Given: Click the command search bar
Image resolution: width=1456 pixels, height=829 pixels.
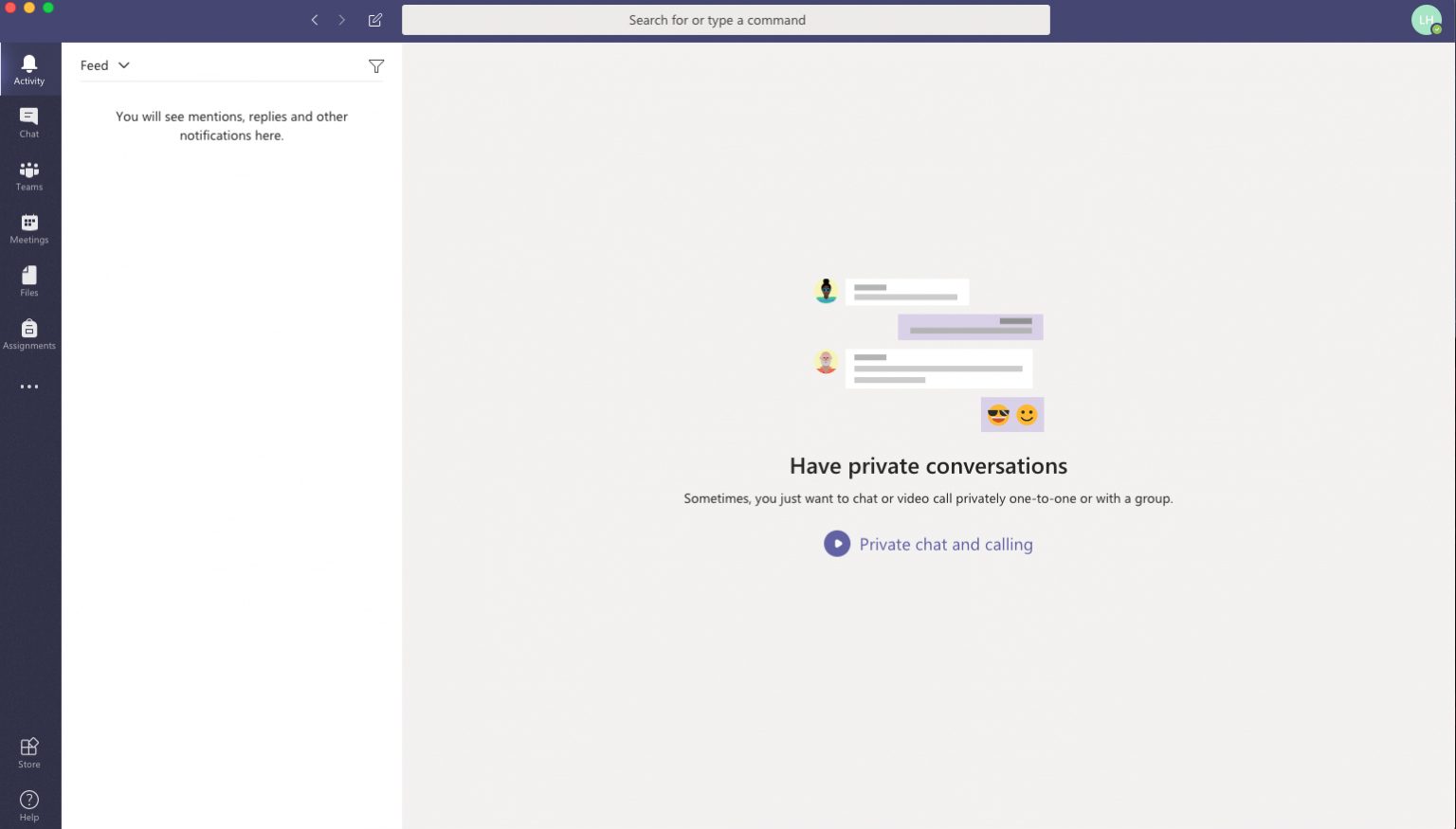Looking at the screenshot, I should coord(726,19).
